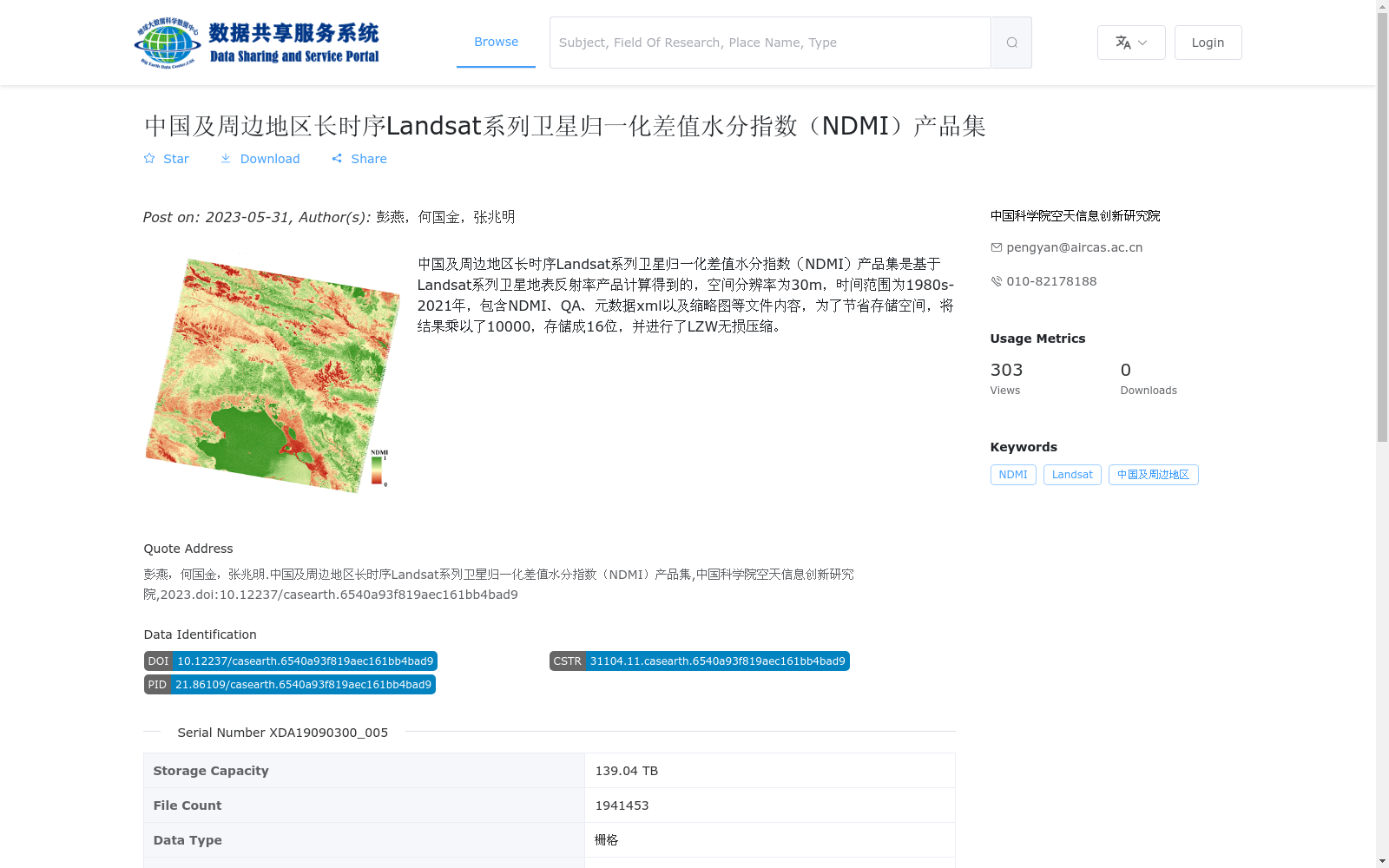Focus the subject search input field
1389x868 pixels.
click(x=770, y=43)
